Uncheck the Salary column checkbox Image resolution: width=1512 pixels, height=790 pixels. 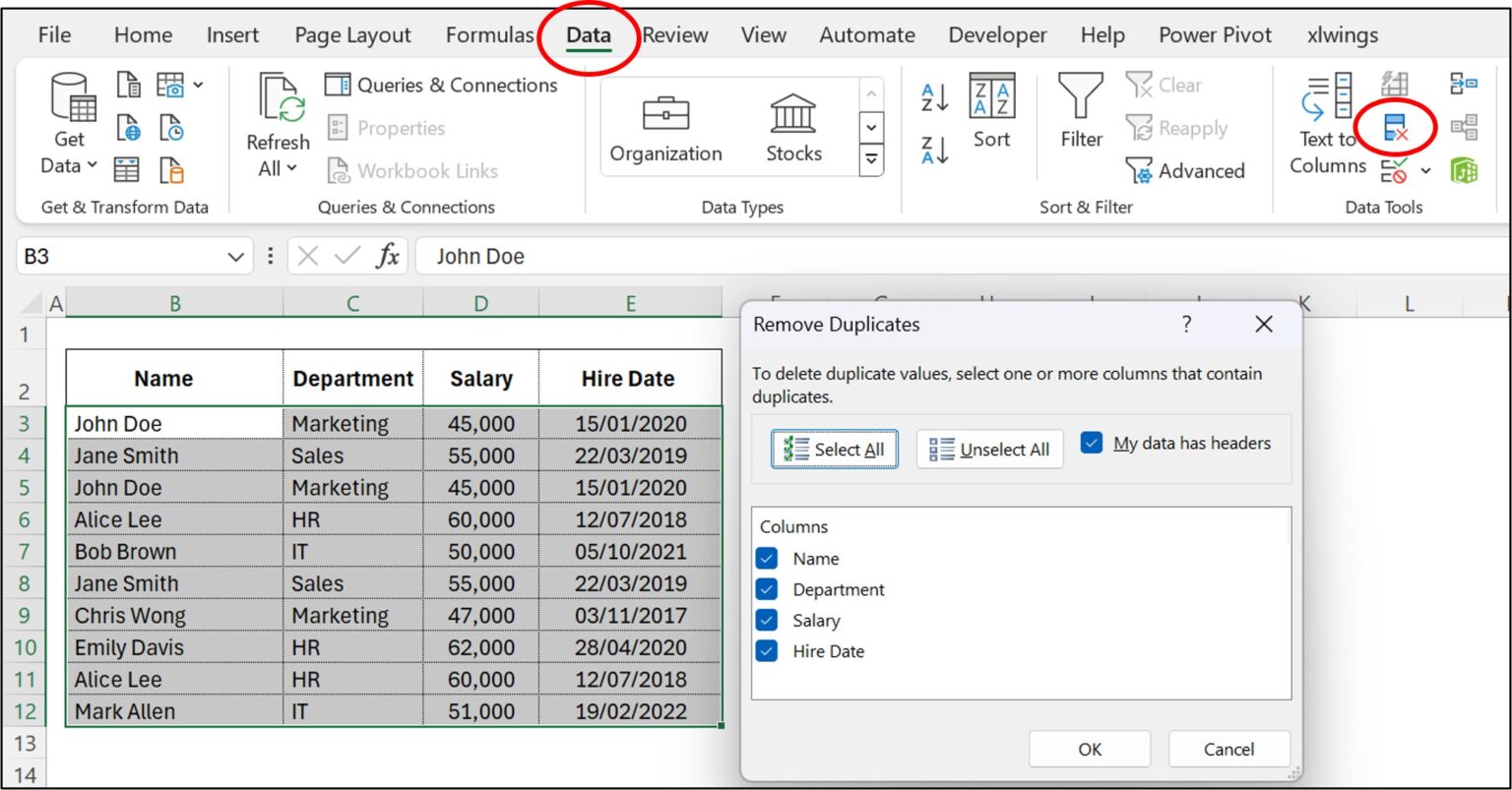[767, 621]
